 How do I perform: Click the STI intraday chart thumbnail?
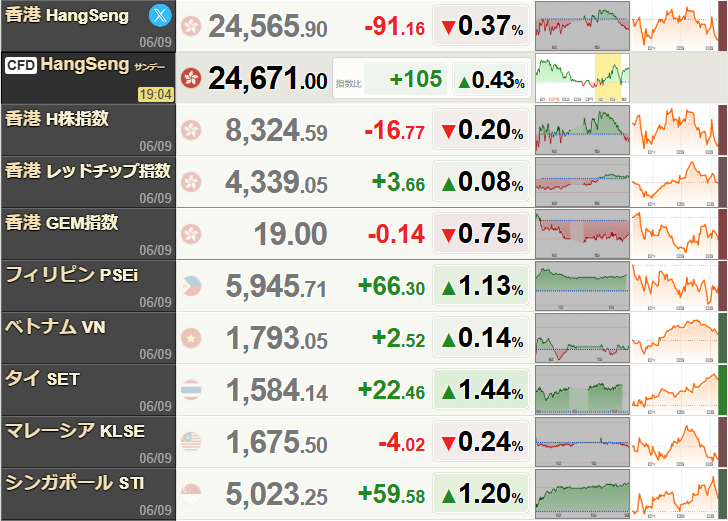coord(582,494)
